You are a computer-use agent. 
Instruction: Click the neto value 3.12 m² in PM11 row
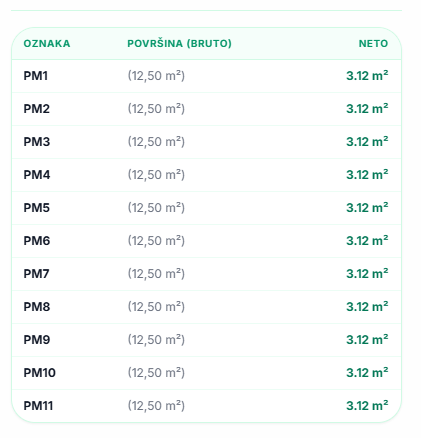[x=367, y=406]
